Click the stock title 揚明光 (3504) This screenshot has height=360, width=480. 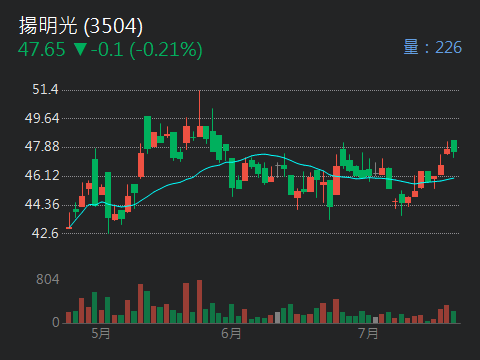81,26
